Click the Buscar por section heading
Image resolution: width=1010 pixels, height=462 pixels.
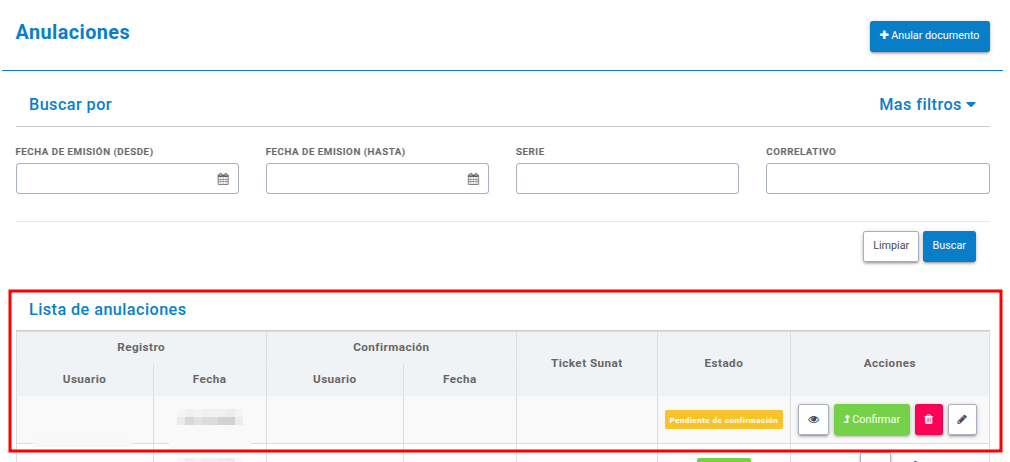pyautogui.click(x=70, y=104)
